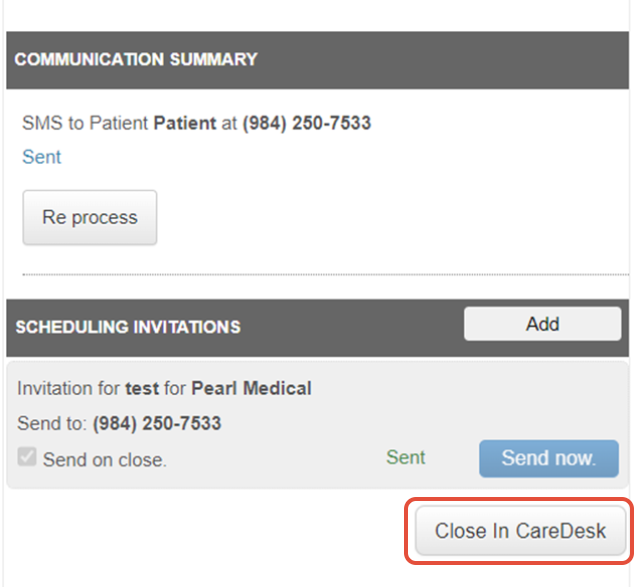This screenshot has width=639, height=587.
Task: Toggle the Send on close checkbox
Action: [27, 459]
